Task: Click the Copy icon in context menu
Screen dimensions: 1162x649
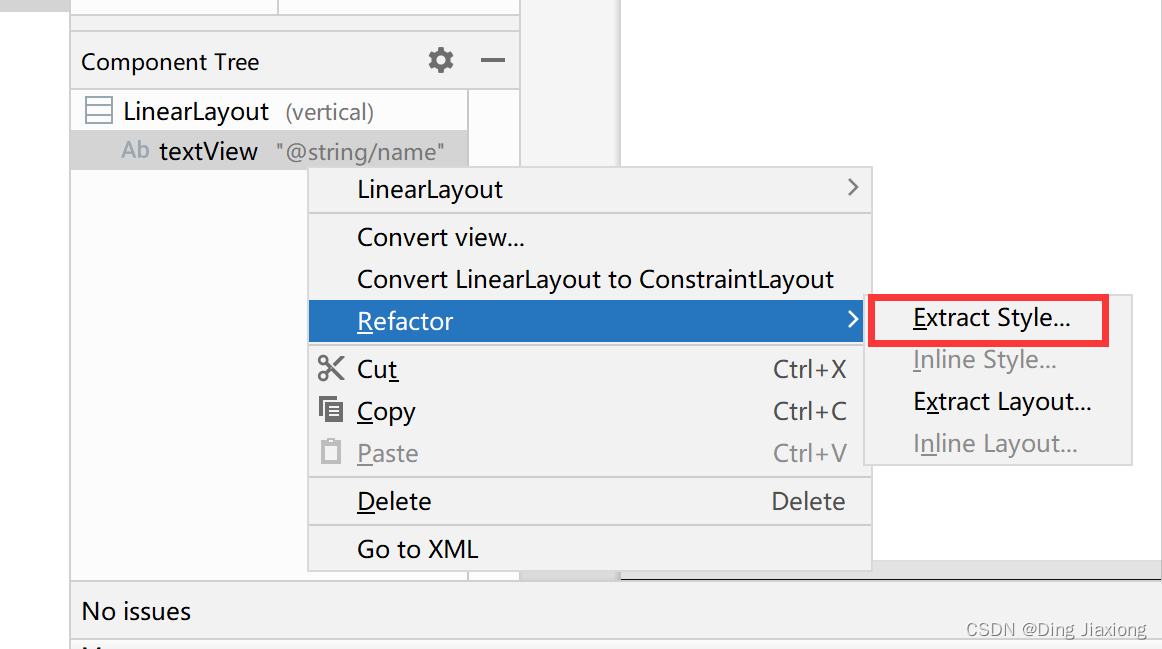Action: coord(330,411)
